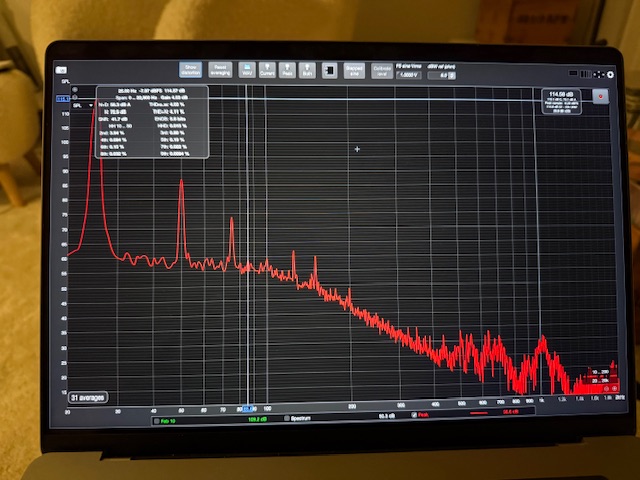The image size is (640, 480).
Task: Open the SPL axis unit dropdown
Action: coord(76,104)
